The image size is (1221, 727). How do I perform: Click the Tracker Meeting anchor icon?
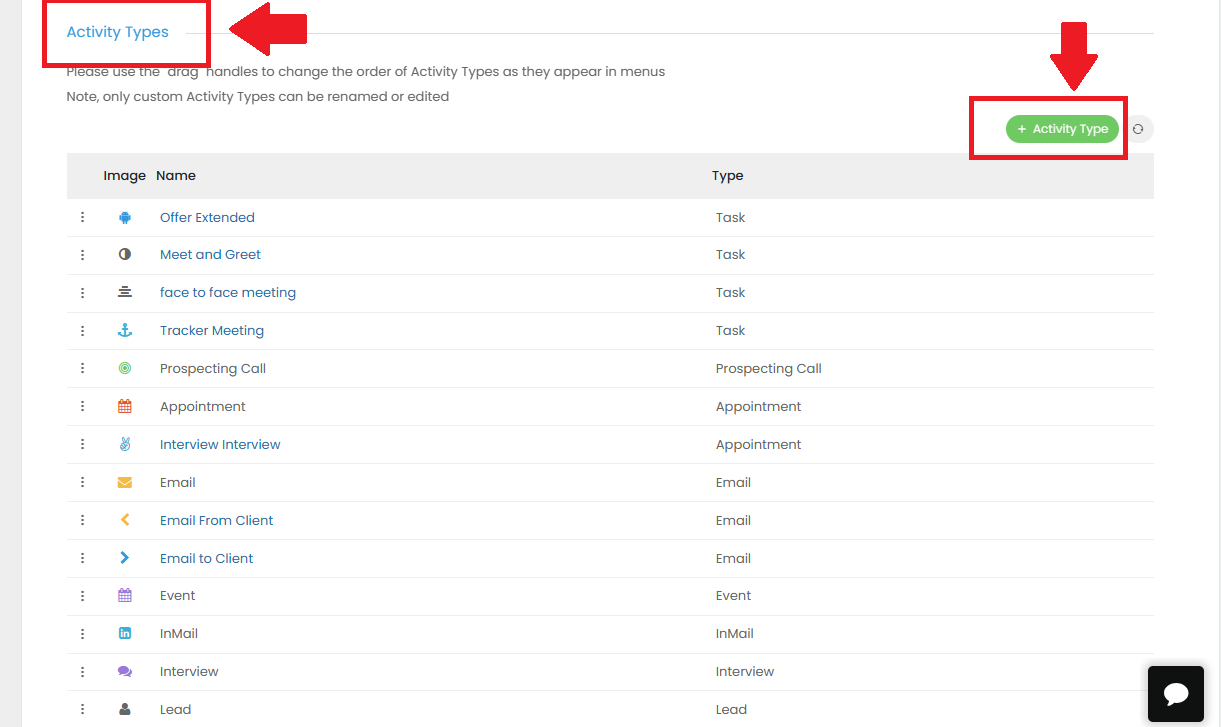(125, 330)
